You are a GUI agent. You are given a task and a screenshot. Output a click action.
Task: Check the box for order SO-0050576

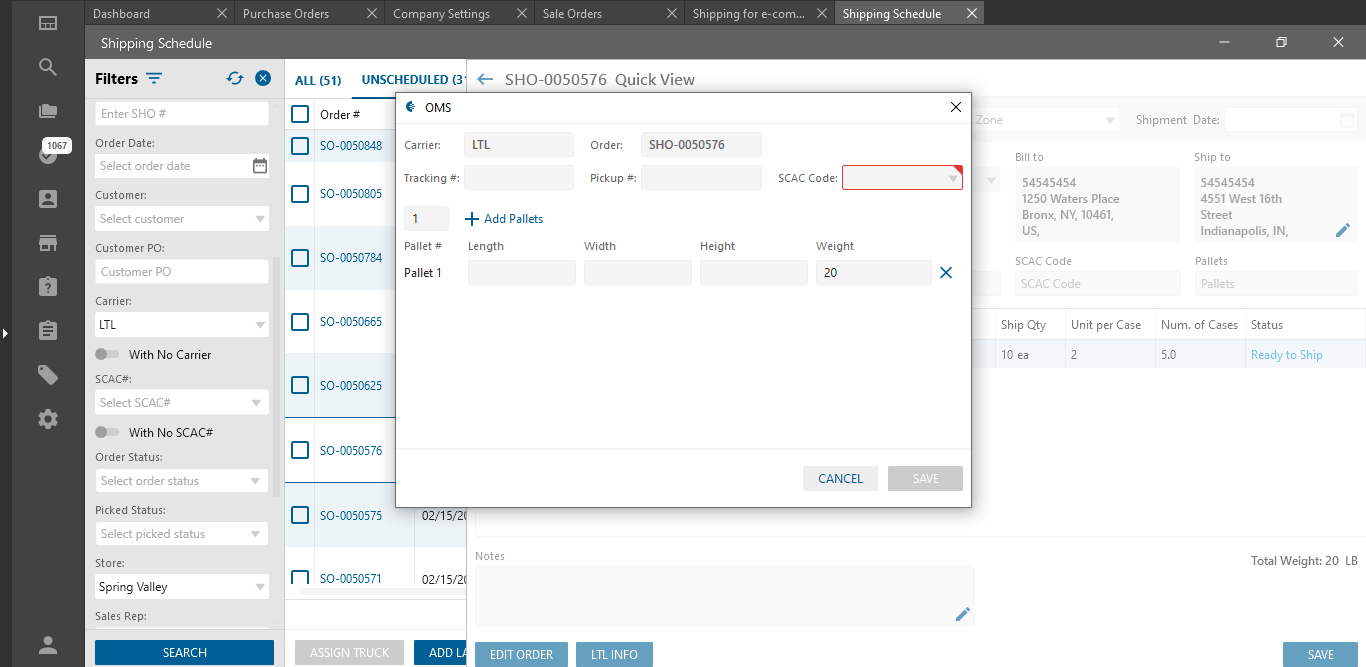click(300, 451)
